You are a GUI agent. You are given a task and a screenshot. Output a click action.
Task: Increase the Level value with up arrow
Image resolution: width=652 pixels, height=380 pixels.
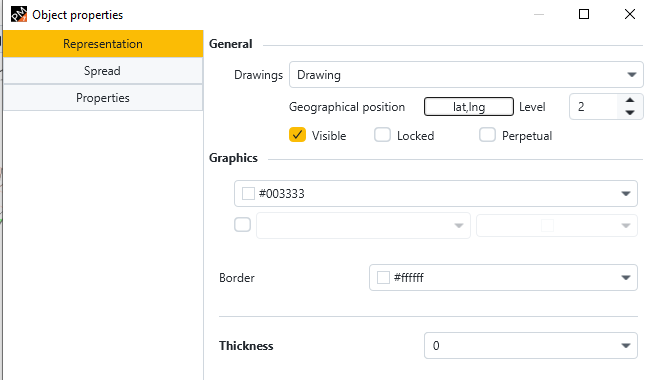click(x=630, y=100)
